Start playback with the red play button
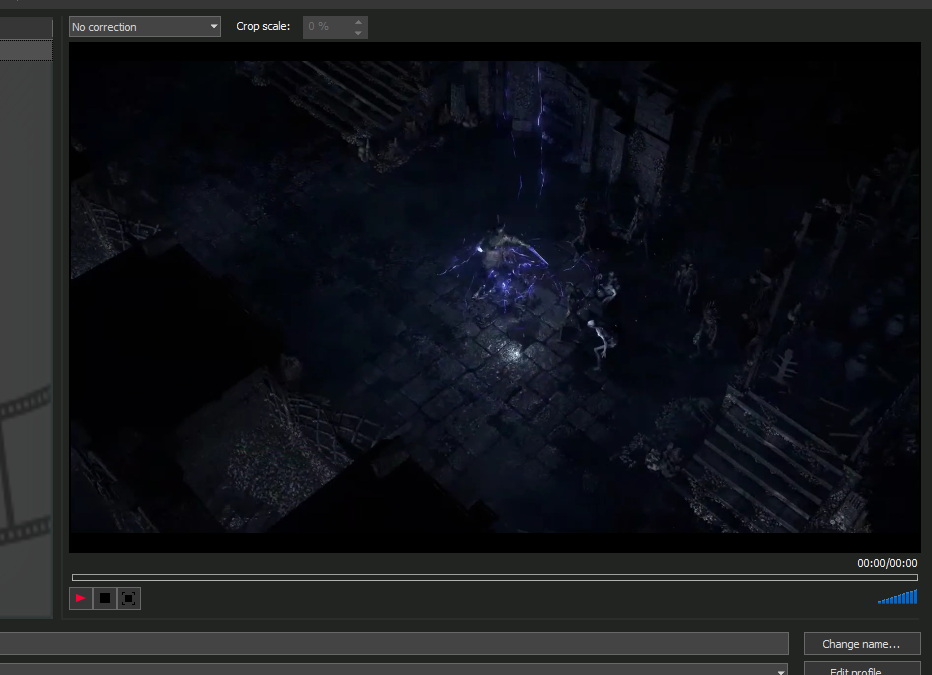 [81, 598]
